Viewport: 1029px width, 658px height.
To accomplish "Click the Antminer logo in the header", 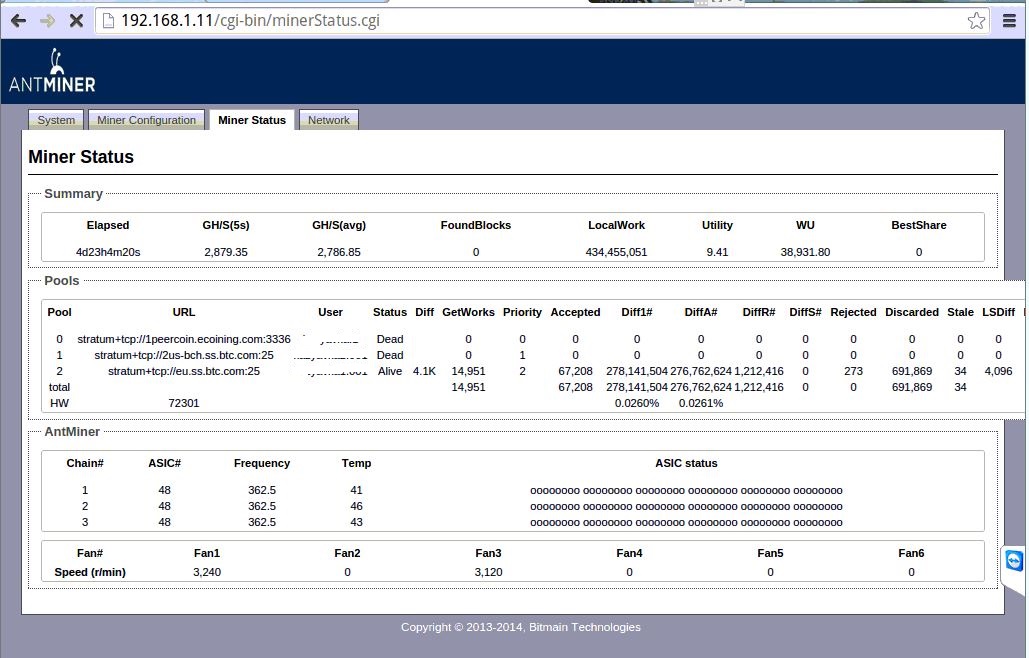I will click(x=52, y=71).
